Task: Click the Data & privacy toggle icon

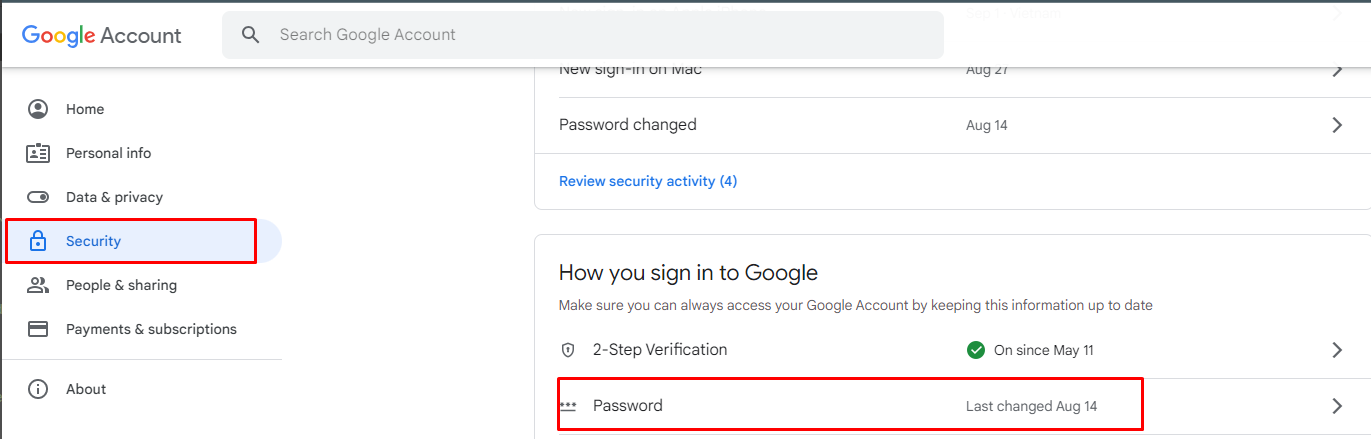Action: point(38,197)
